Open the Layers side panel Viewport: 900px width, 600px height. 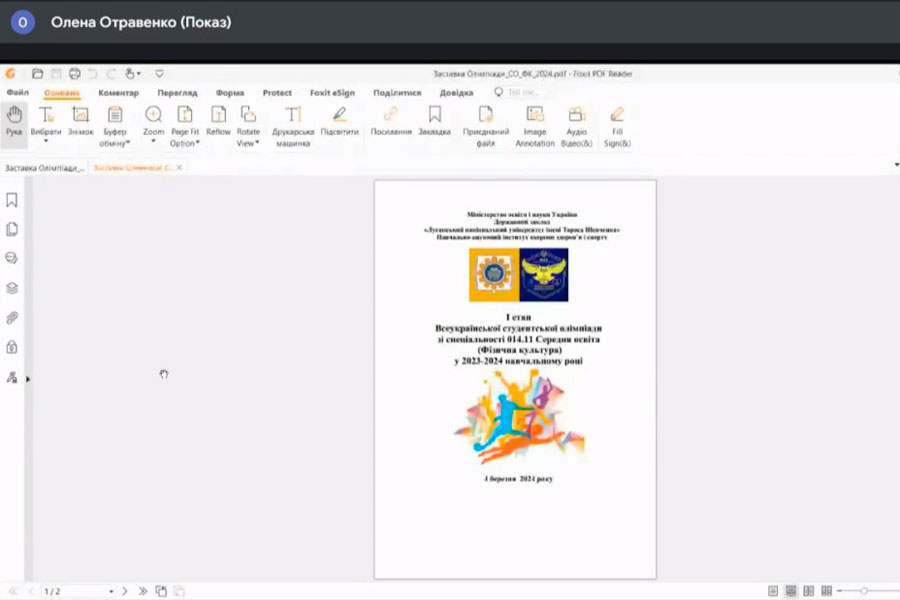[11, 288]
